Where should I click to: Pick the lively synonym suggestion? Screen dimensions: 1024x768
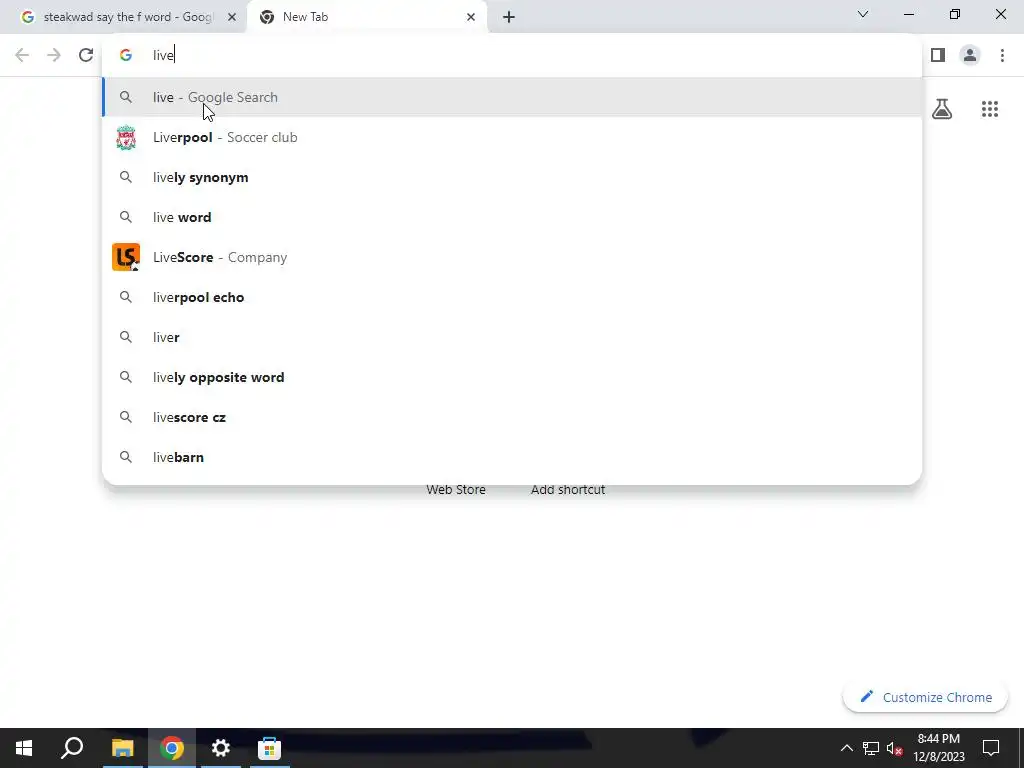click(512, 177)
